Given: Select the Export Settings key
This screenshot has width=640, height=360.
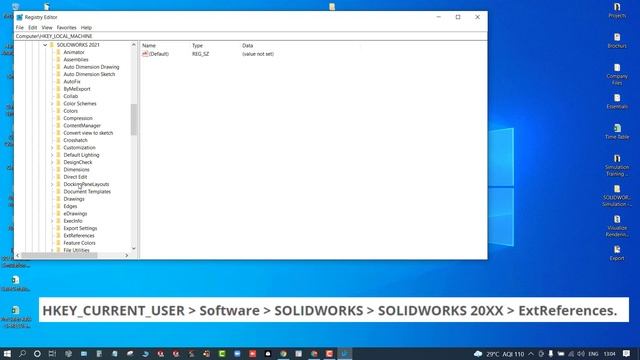Looking at the screenshot, I should (x=80, y=229).
